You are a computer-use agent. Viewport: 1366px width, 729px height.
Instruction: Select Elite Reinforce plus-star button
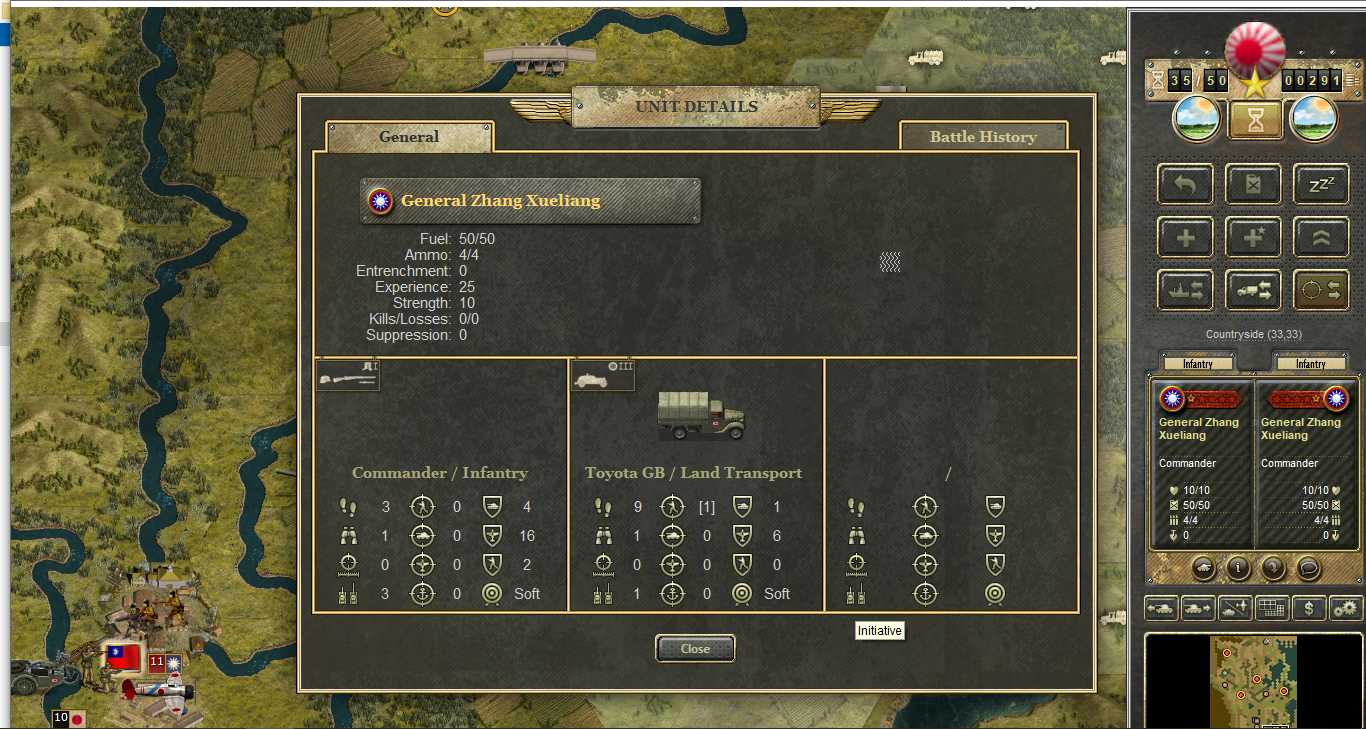click(x=1253, y=237)
